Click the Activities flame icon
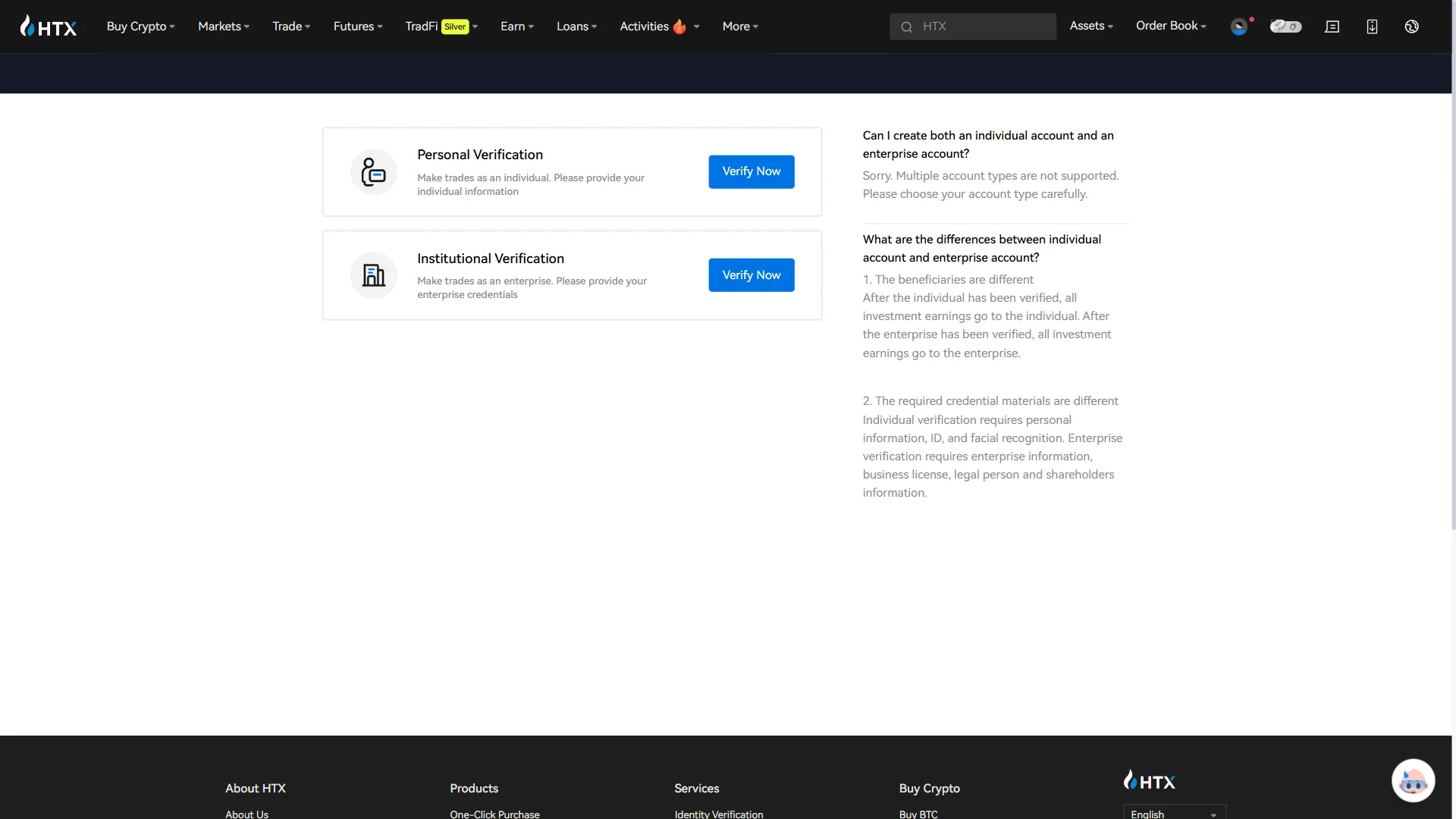1456x819 pixels. (x=679, y=27)
